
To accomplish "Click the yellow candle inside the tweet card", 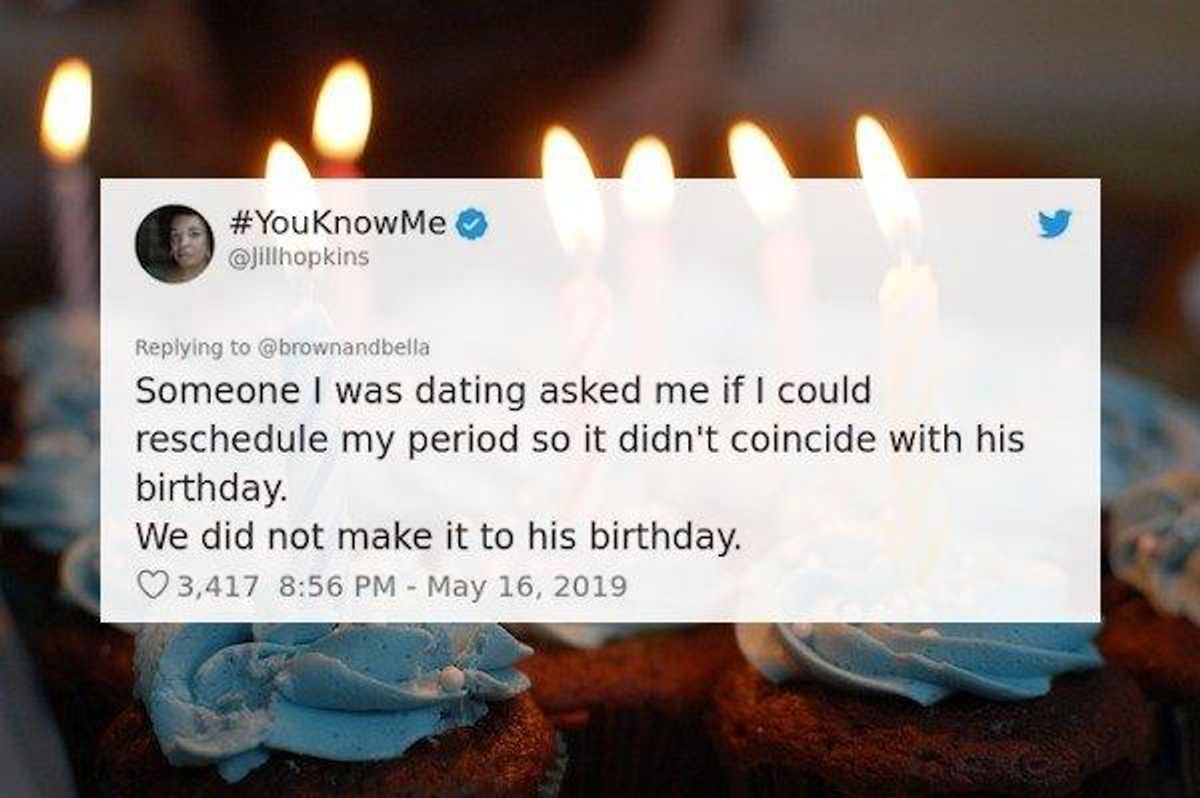I will pos(906,400).
